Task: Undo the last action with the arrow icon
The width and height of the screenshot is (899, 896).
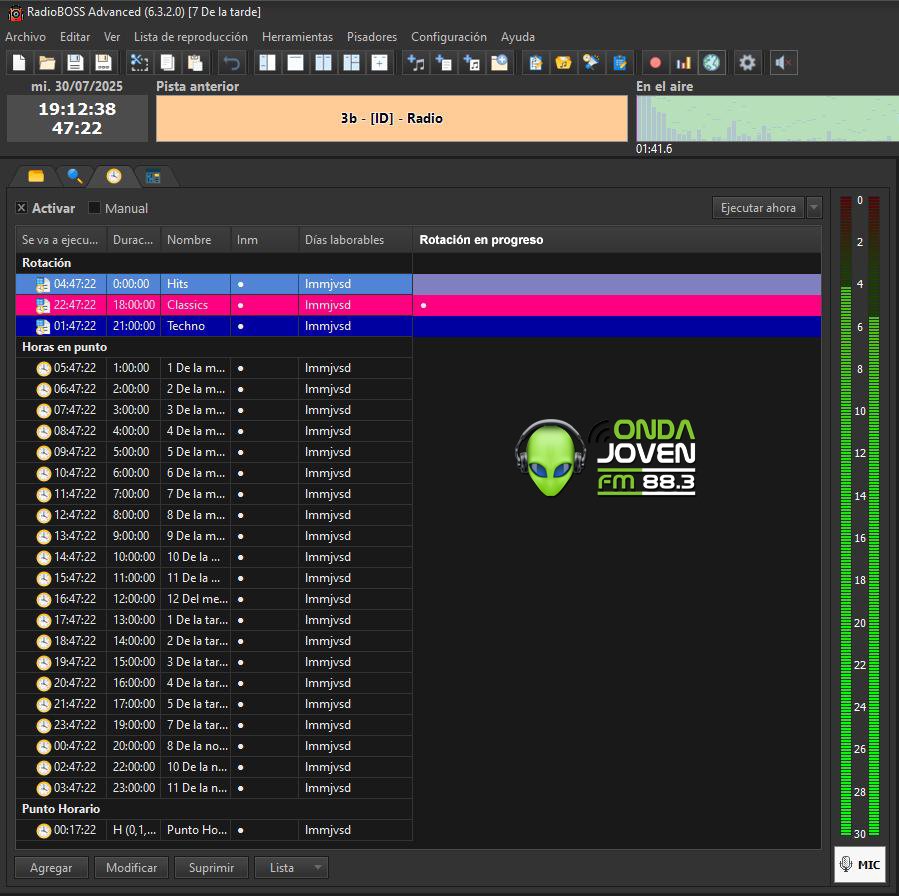Action: click(x=232, y=62)
